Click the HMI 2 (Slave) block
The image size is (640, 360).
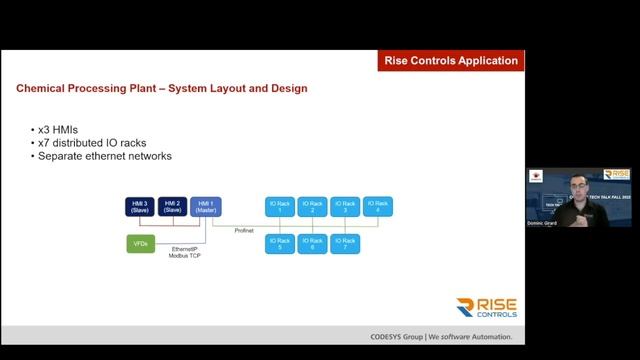(172, 207)
